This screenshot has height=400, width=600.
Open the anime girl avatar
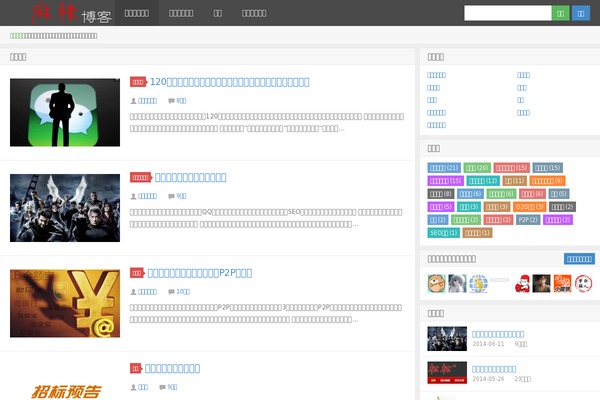(x=457, y=284)
